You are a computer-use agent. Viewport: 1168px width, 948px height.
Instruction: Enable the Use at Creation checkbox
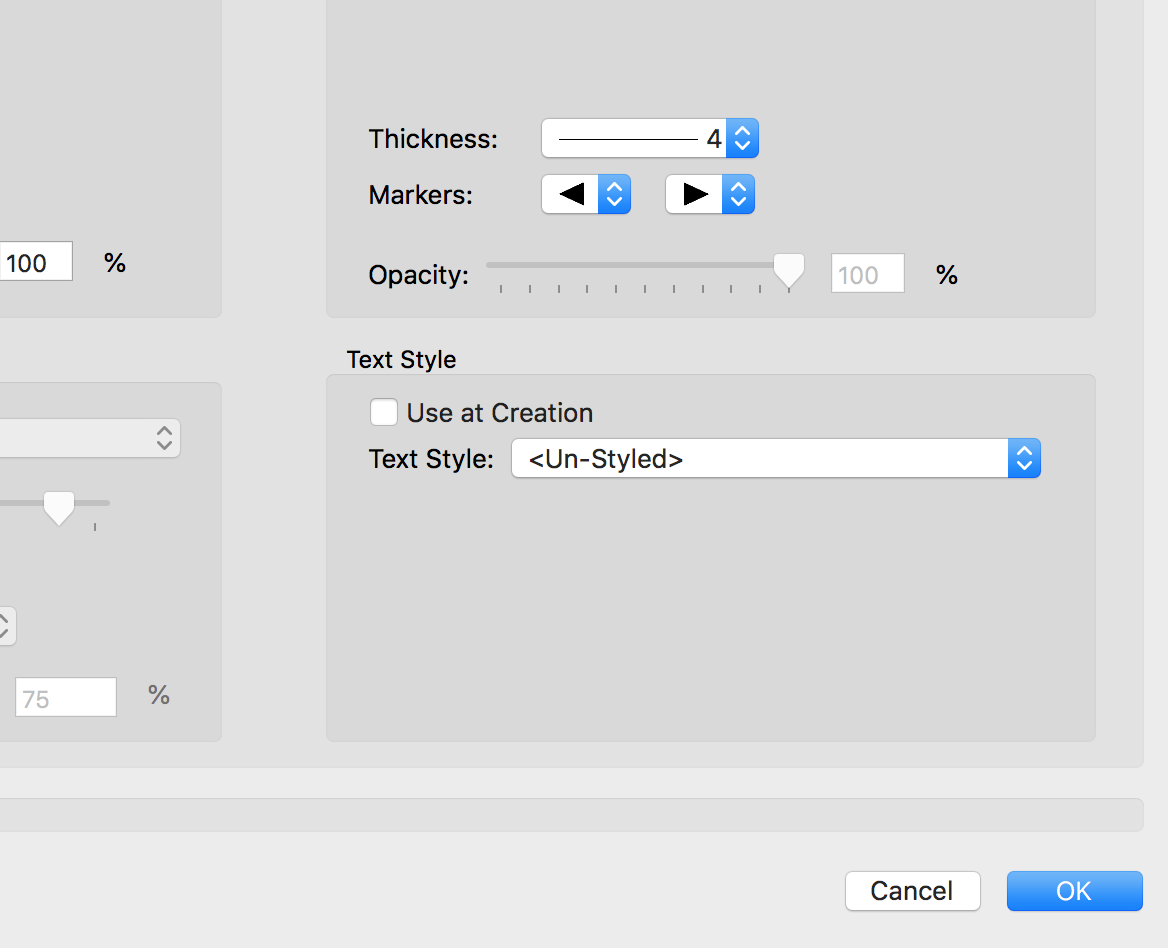(x=383, y=411)
